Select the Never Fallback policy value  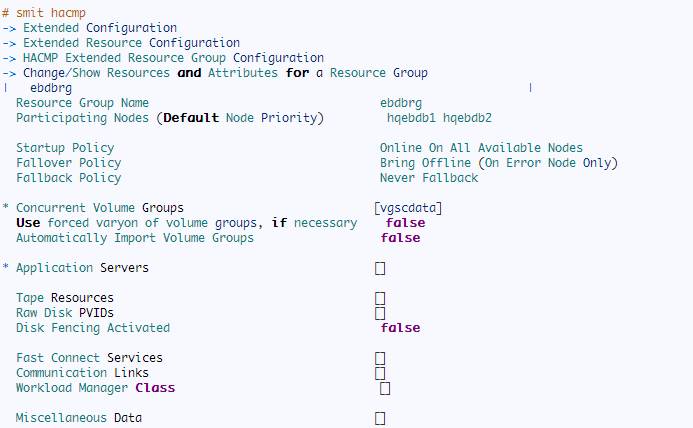click(429, 178)
